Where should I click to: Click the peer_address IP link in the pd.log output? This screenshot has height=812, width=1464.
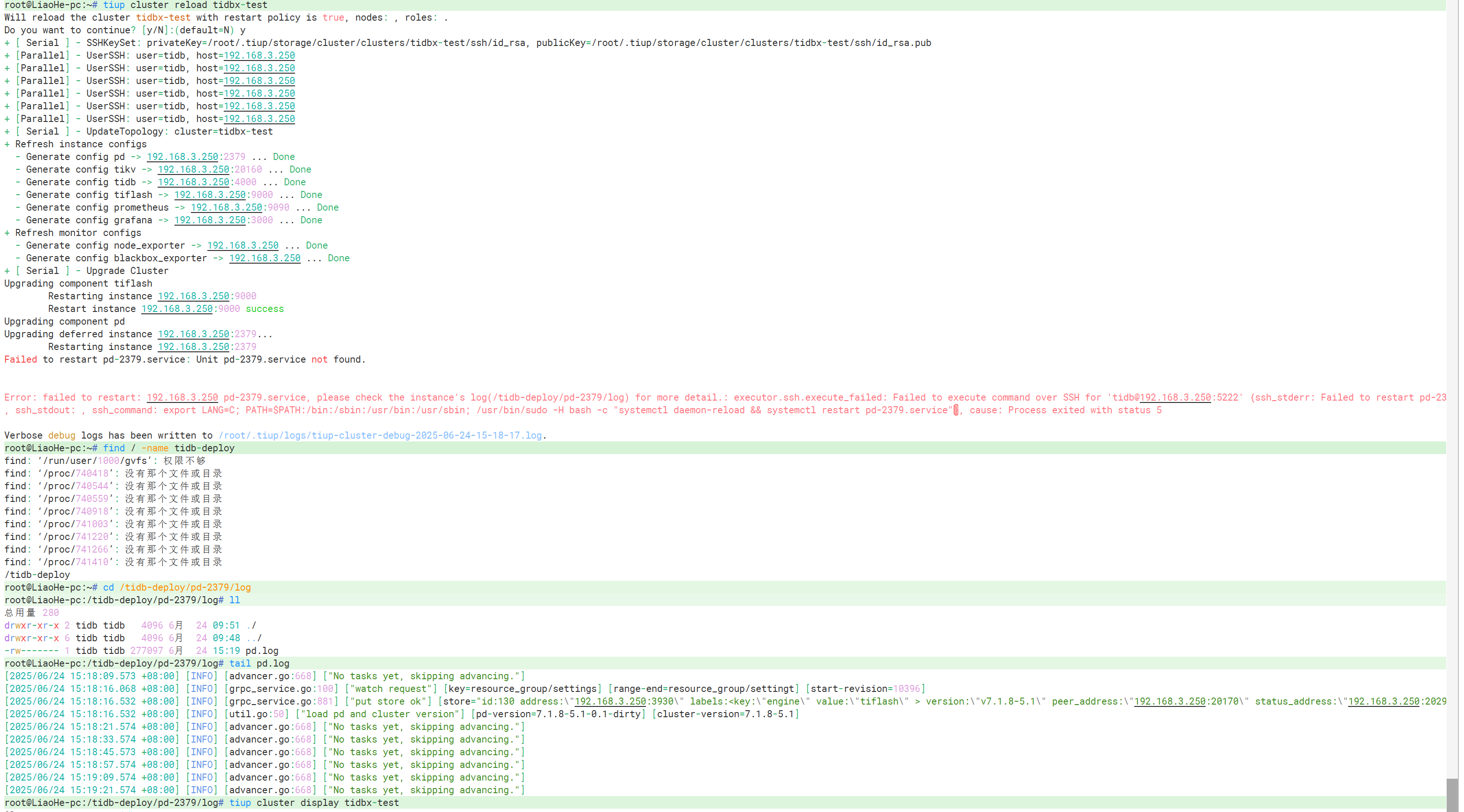(1169, 702)
